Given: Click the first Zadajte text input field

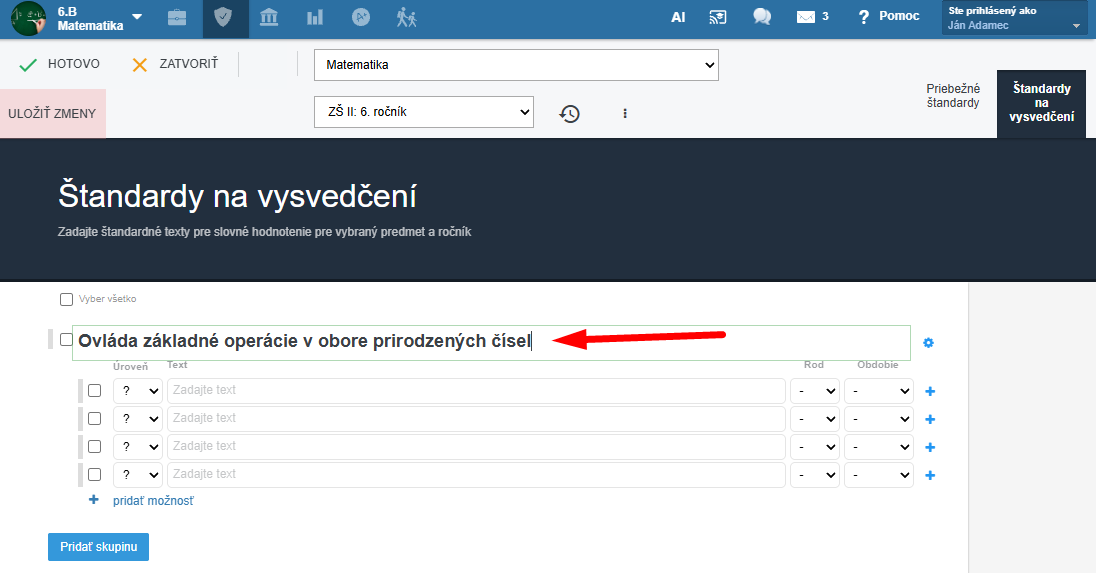Looking at the screenshot, I should (476, 391).
